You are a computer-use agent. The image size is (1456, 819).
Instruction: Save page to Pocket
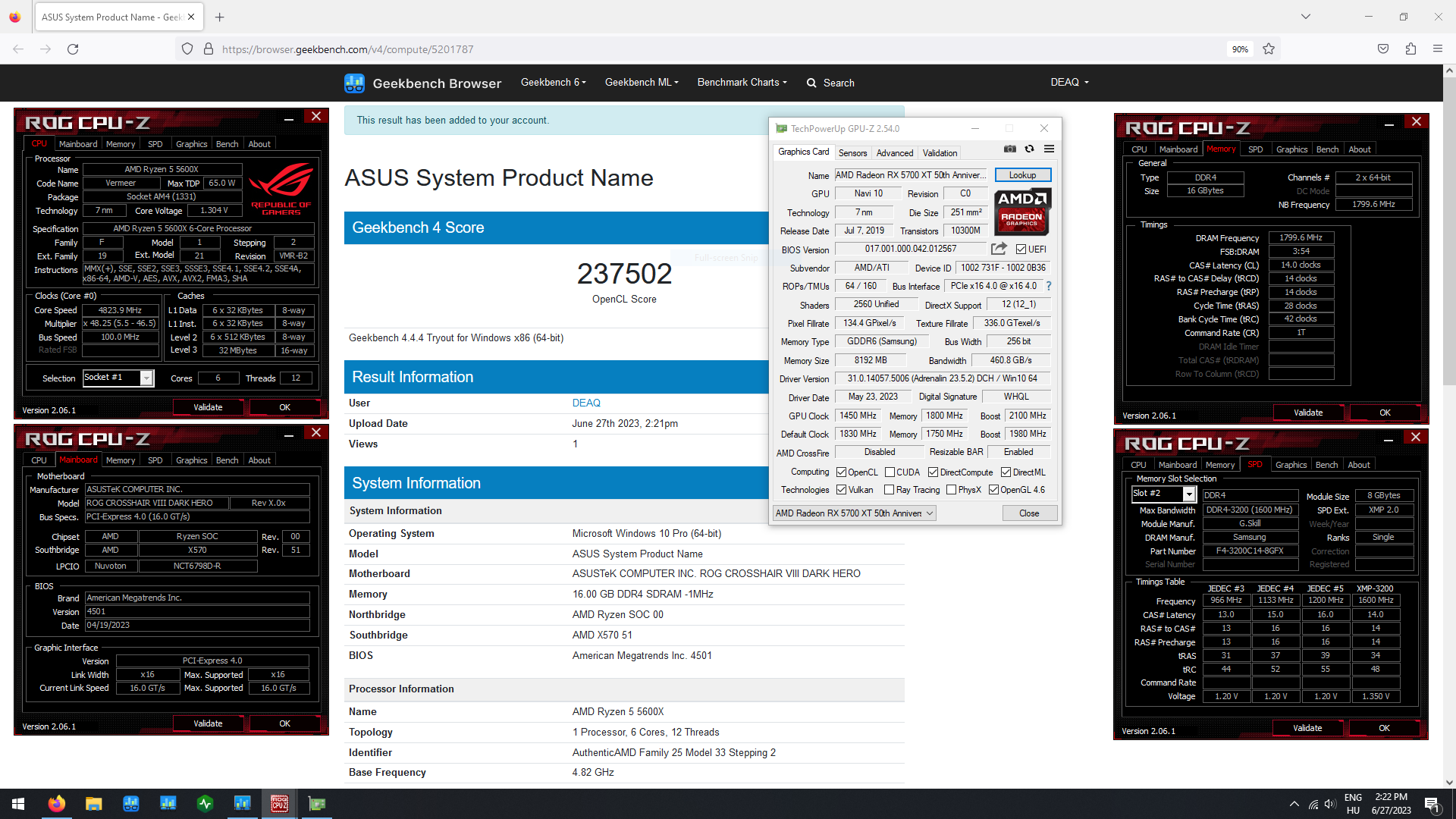(1383, 49)
